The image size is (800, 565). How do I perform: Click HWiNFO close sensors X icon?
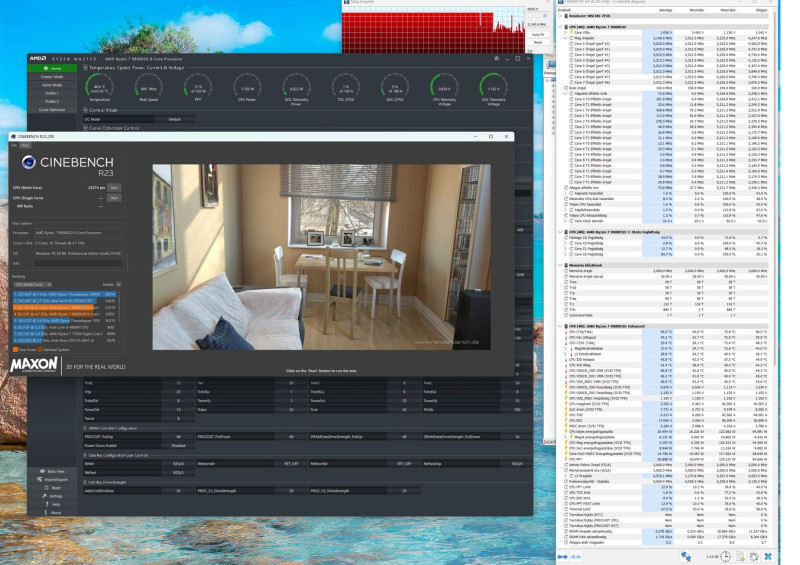768,556
